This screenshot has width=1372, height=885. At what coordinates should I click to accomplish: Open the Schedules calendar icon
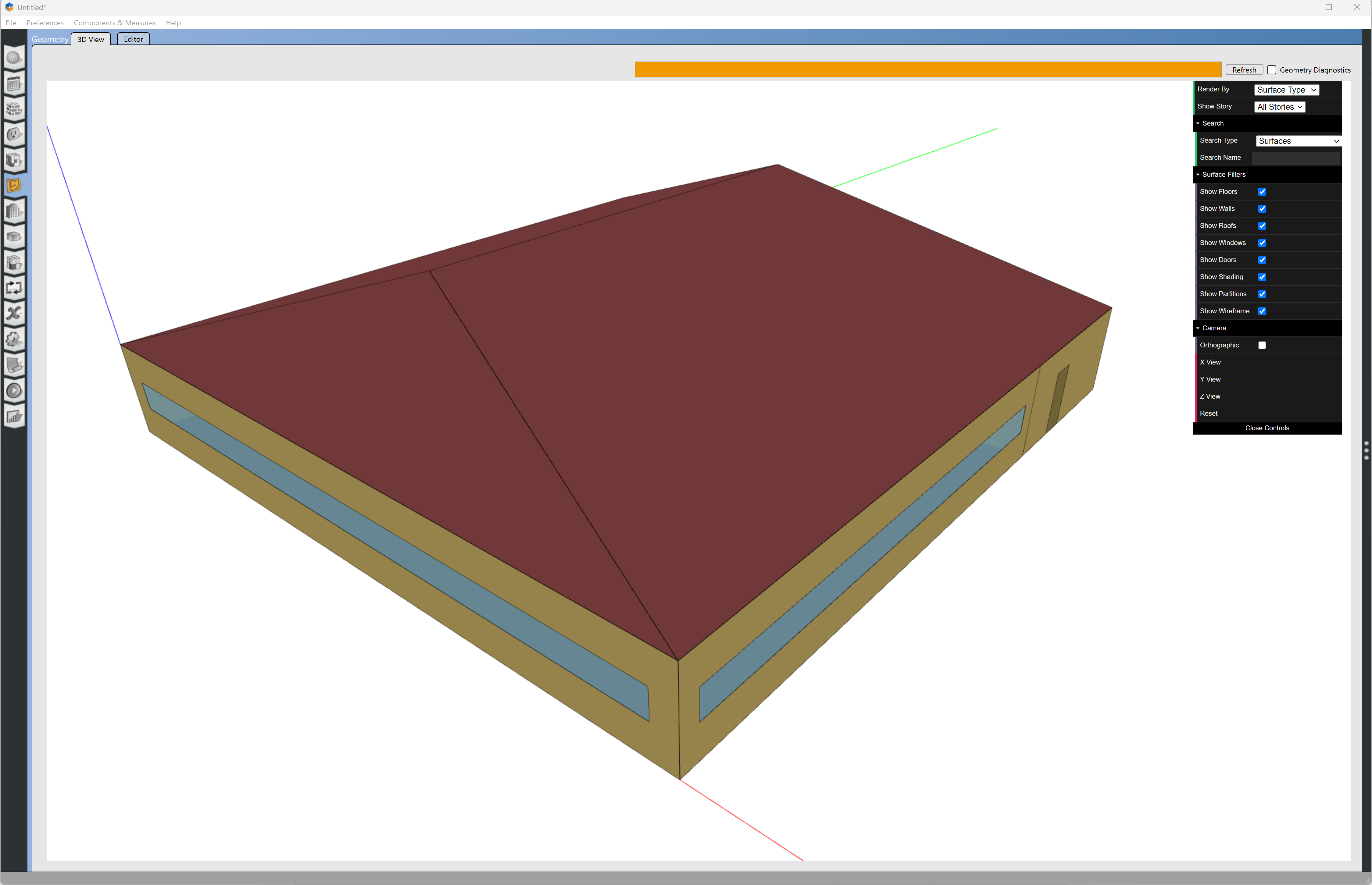14,83
